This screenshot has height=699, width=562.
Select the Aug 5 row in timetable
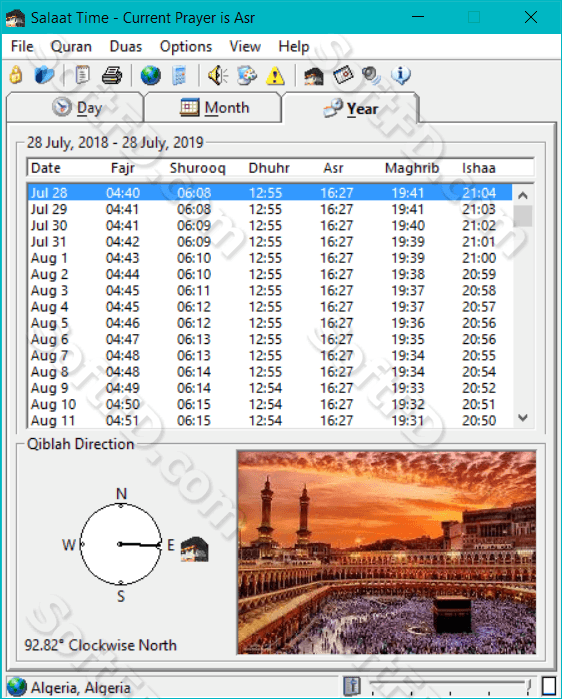(269, 323)
